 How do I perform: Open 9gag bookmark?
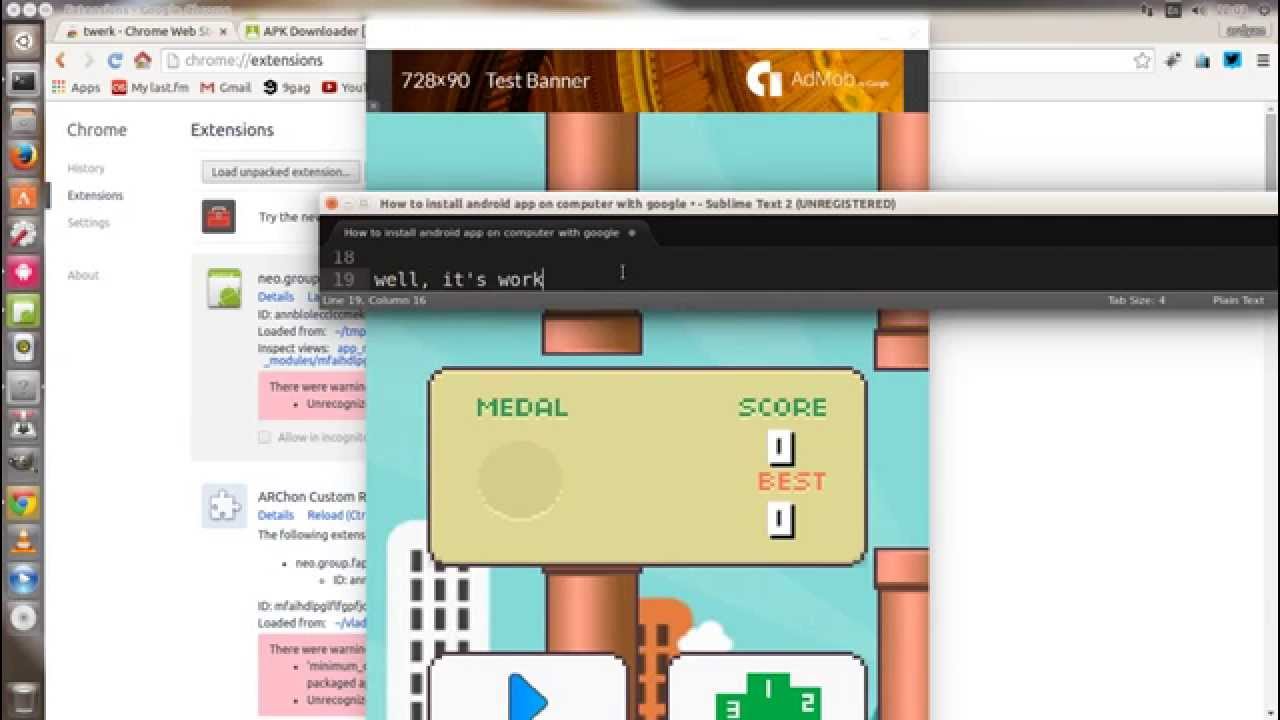[x=287, y=88]
